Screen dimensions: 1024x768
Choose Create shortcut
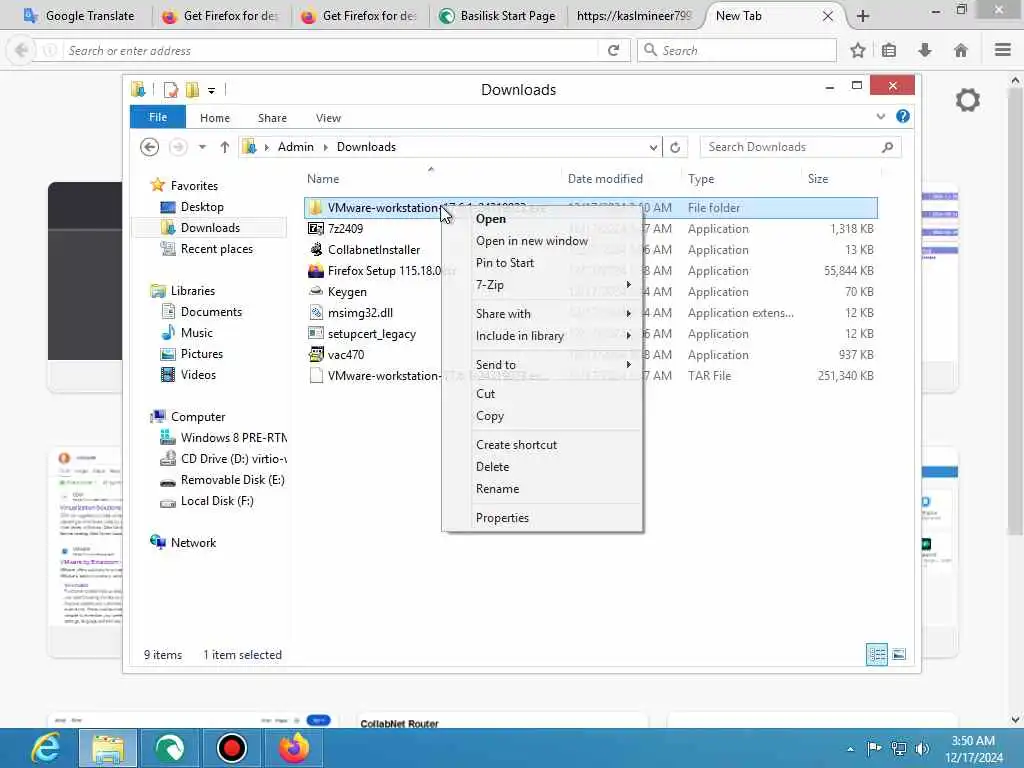click(542, 445)
